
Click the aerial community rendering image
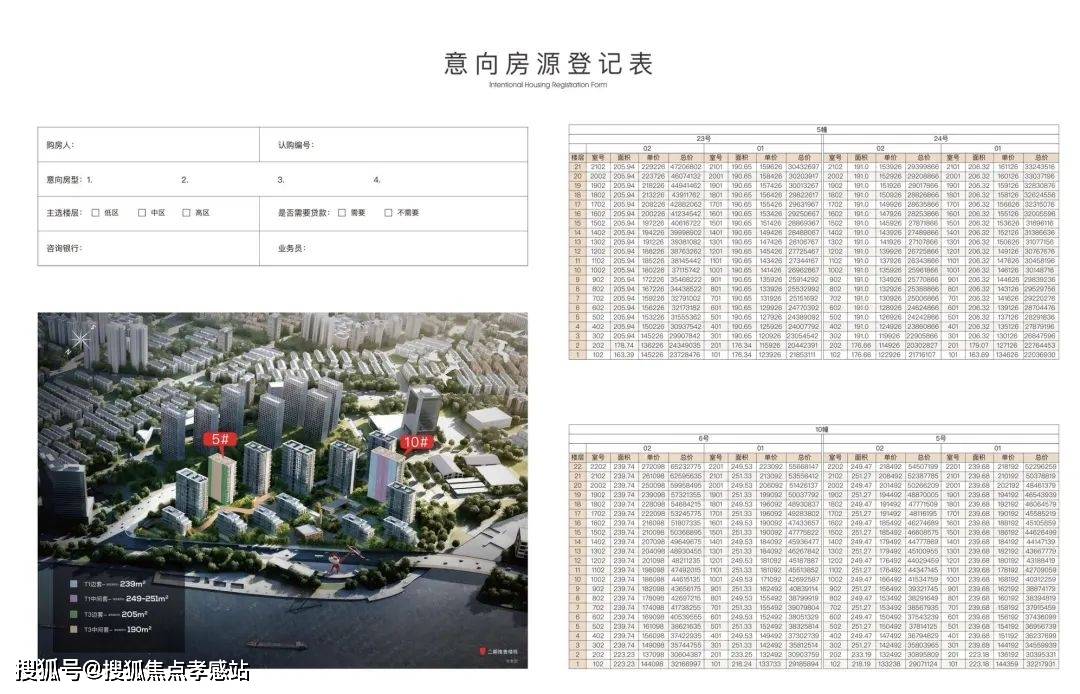click(283, 490)
